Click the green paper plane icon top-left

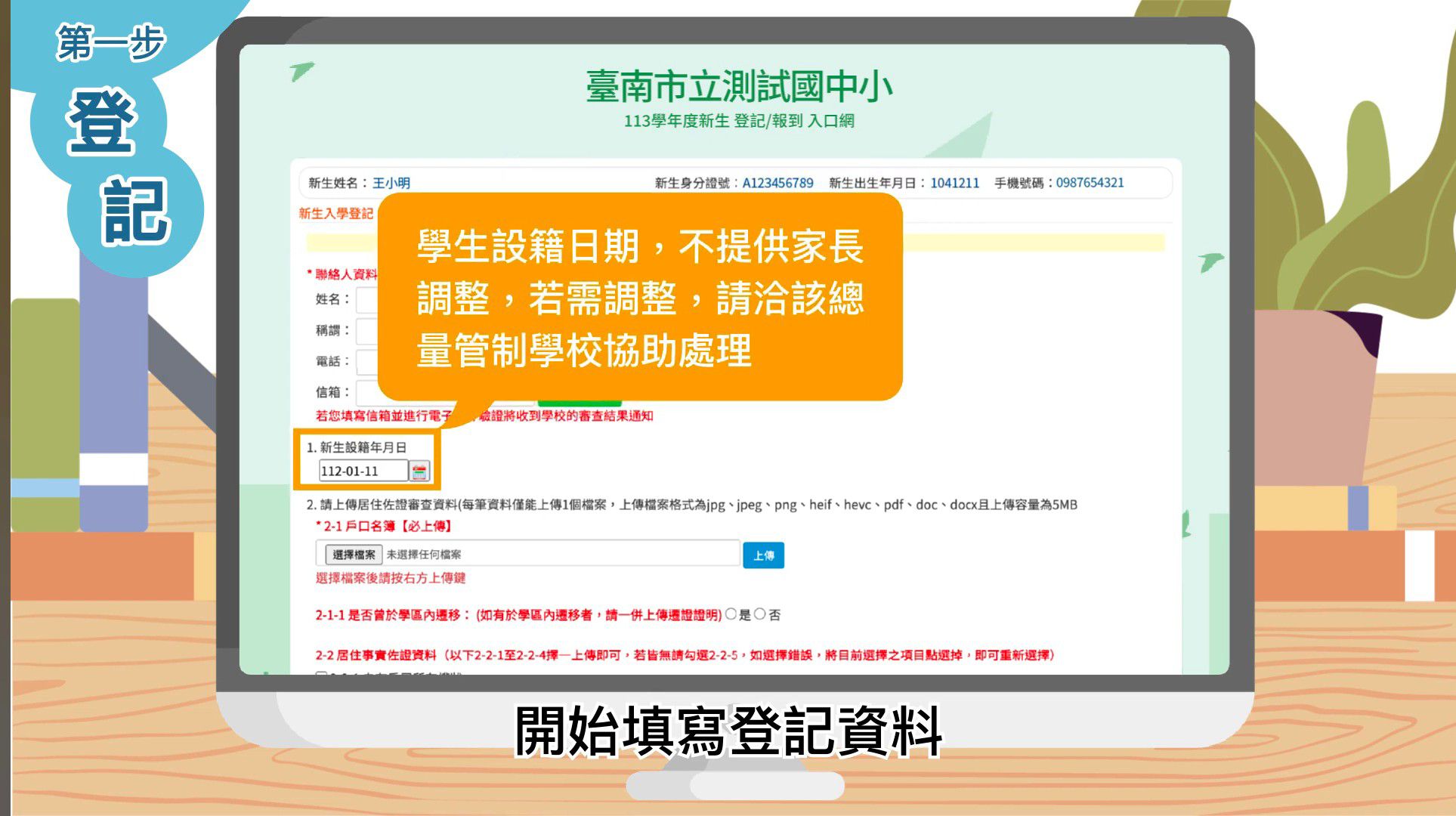click(x=301, y=71)
